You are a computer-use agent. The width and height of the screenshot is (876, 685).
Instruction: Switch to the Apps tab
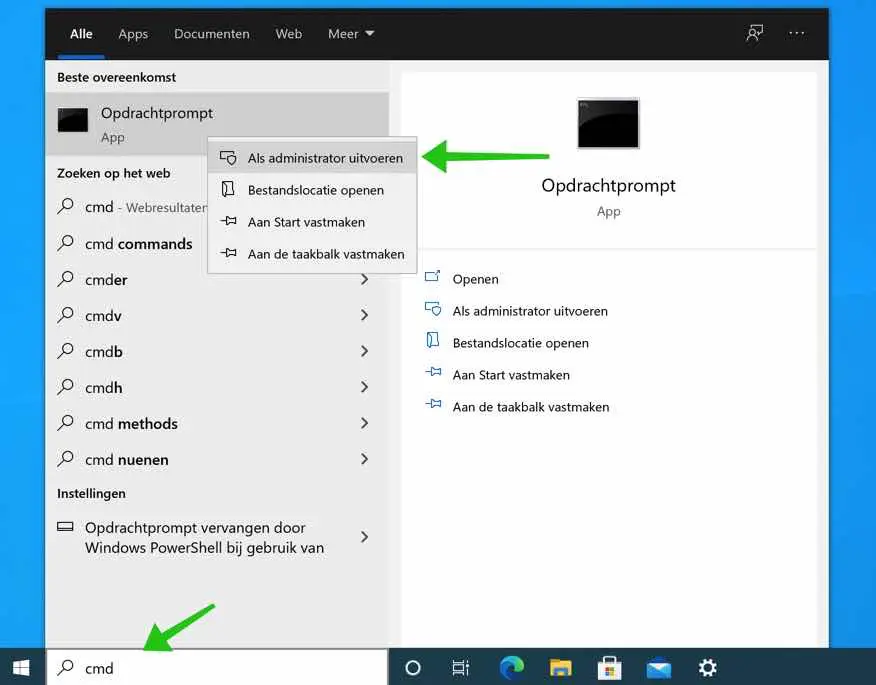tap(133, 34)
